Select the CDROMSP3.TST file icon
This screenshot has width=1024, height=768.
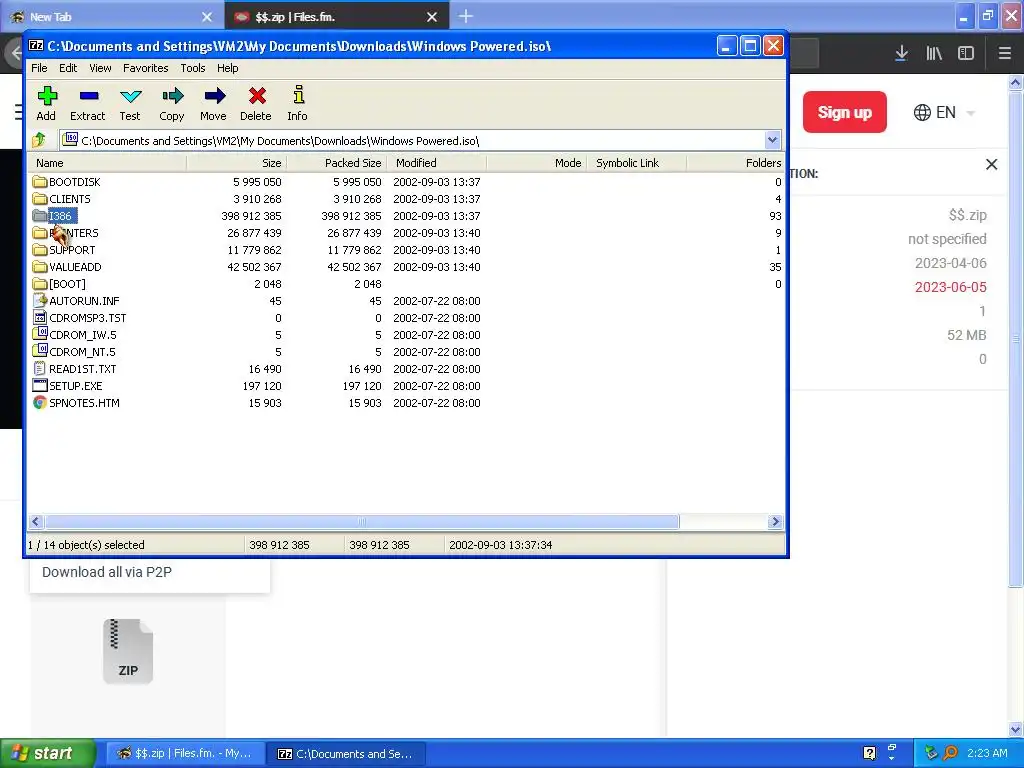click(40, 317)
